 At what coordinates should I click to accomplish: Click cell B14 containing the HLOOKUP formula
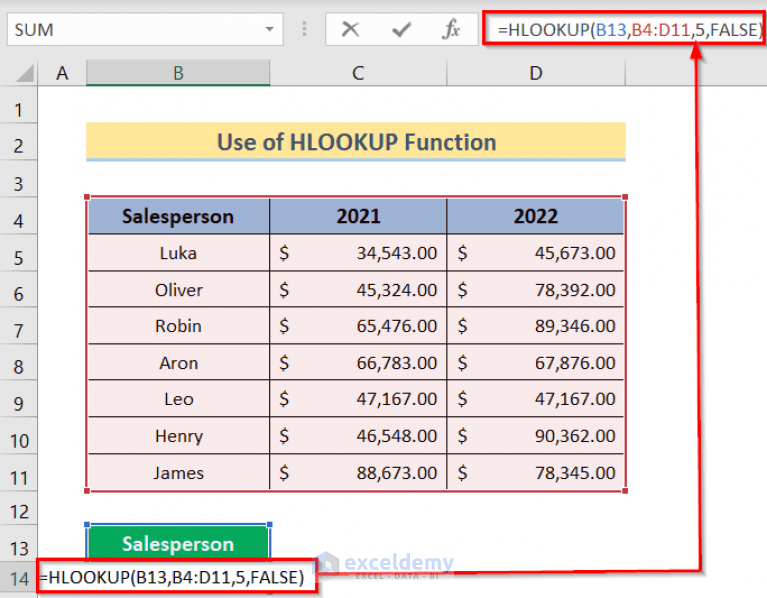176,577
